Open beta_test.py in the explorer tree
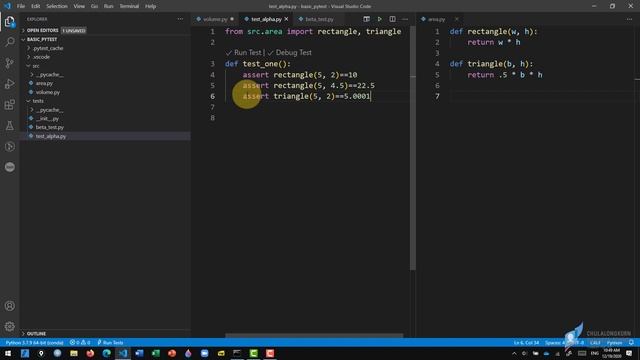640x360 pixels. click(49, 127)
